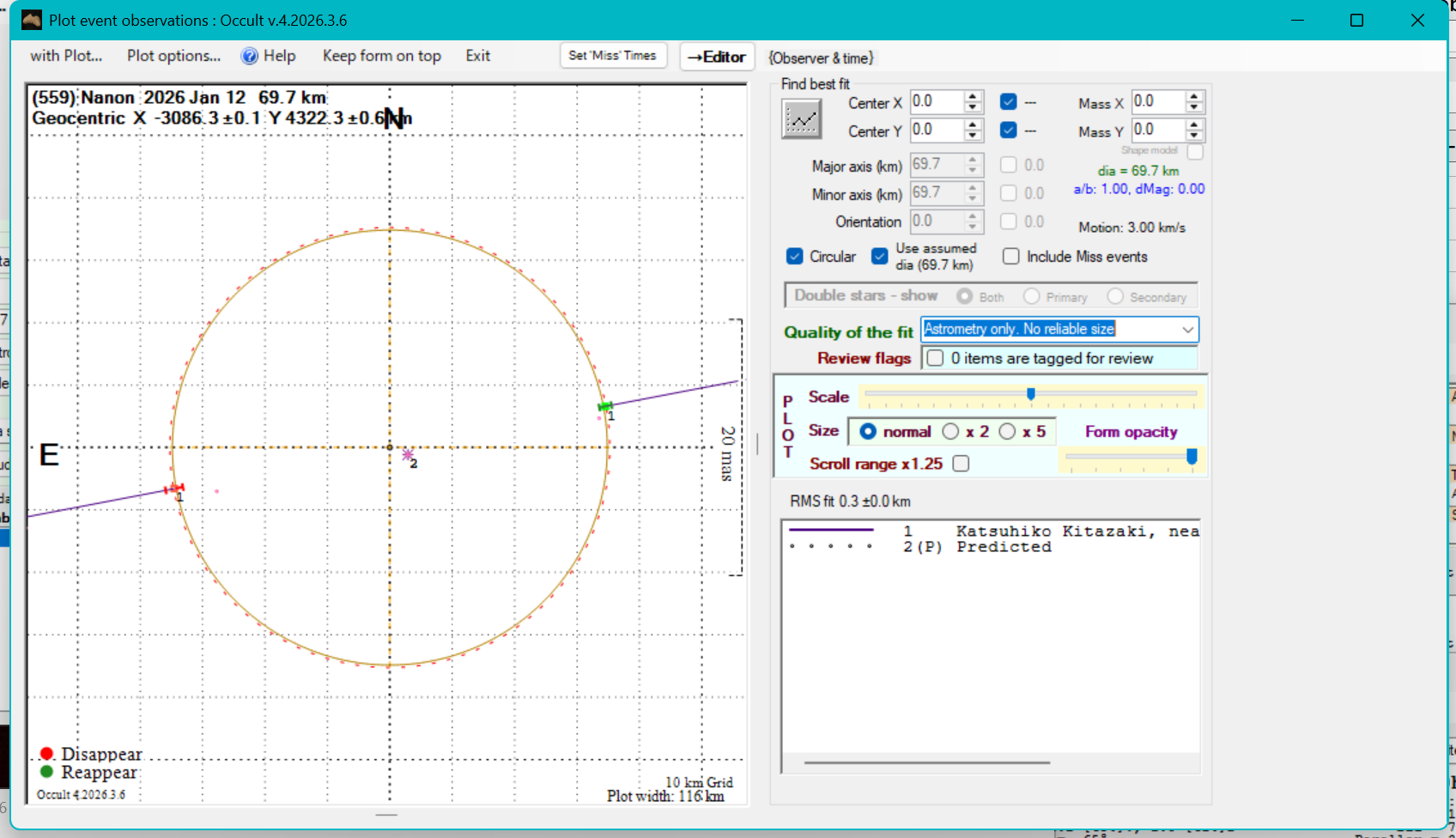
Task: Enable Include Miss events checkbox
Action: (1011, 257)
